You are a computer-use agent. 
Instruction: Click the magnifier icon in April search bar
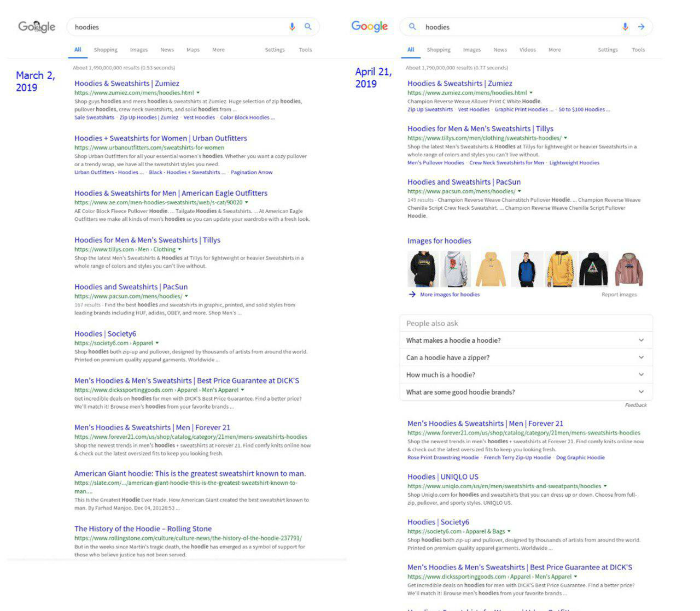pyautogui.click(x=412, y=27)
